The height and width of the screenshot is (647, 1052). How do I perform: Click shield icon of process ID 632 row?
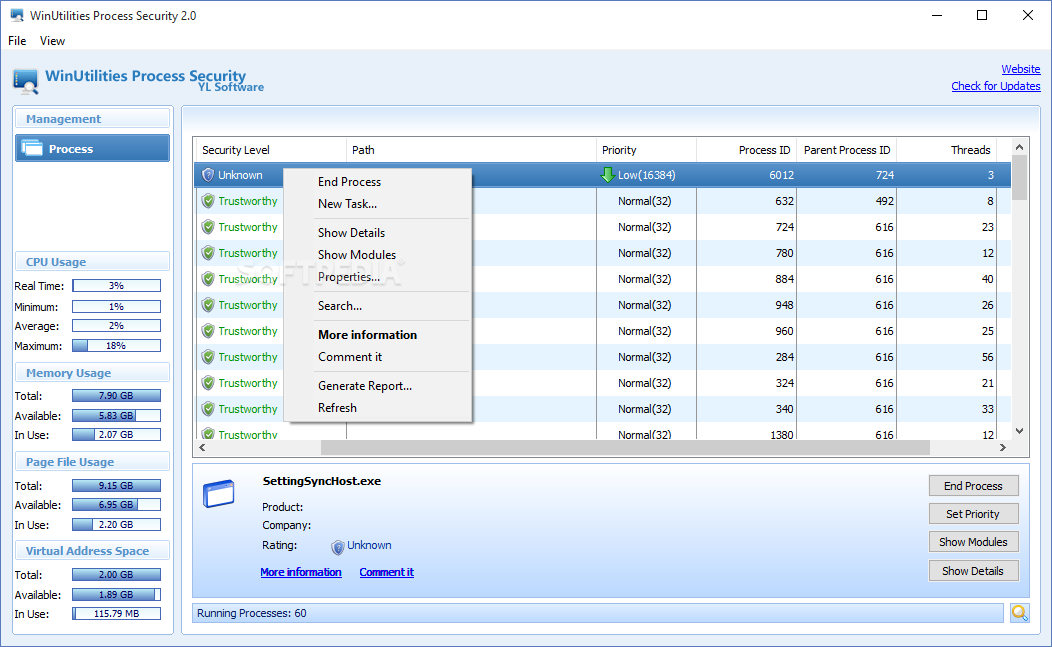[208, 201]
